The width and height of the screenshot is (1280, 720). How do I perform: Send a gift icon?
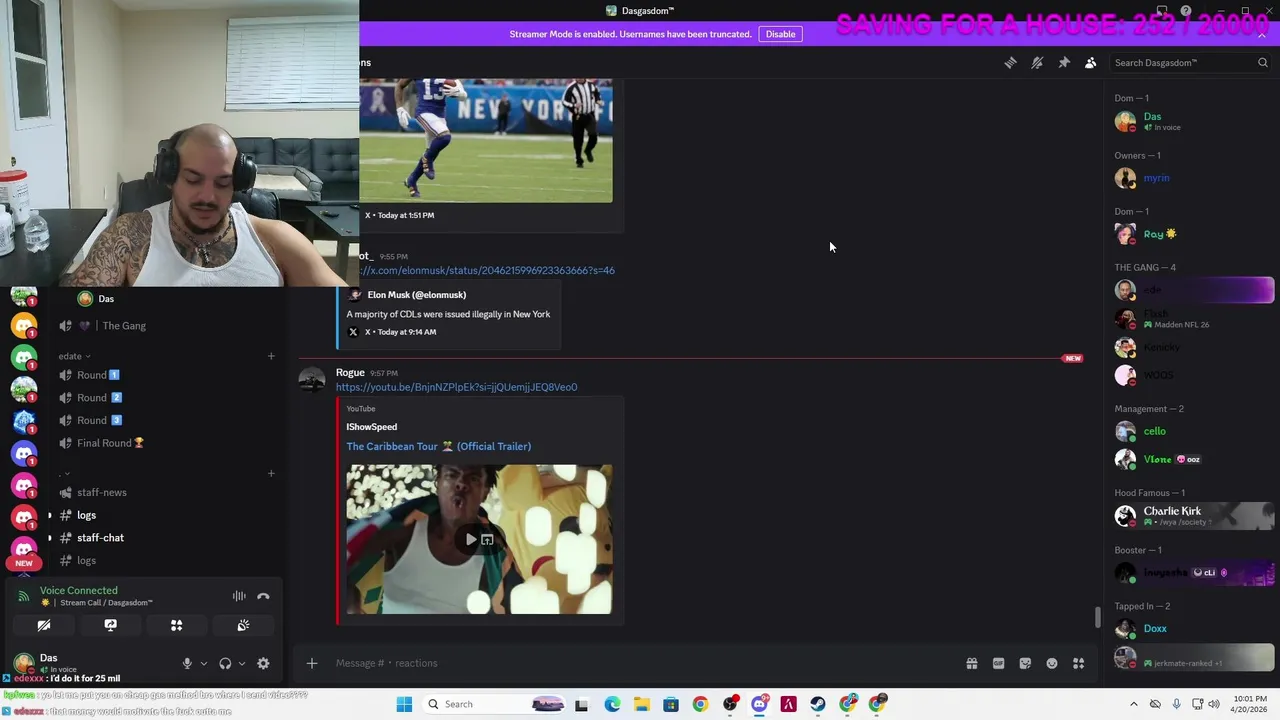[x=971, y=663]
